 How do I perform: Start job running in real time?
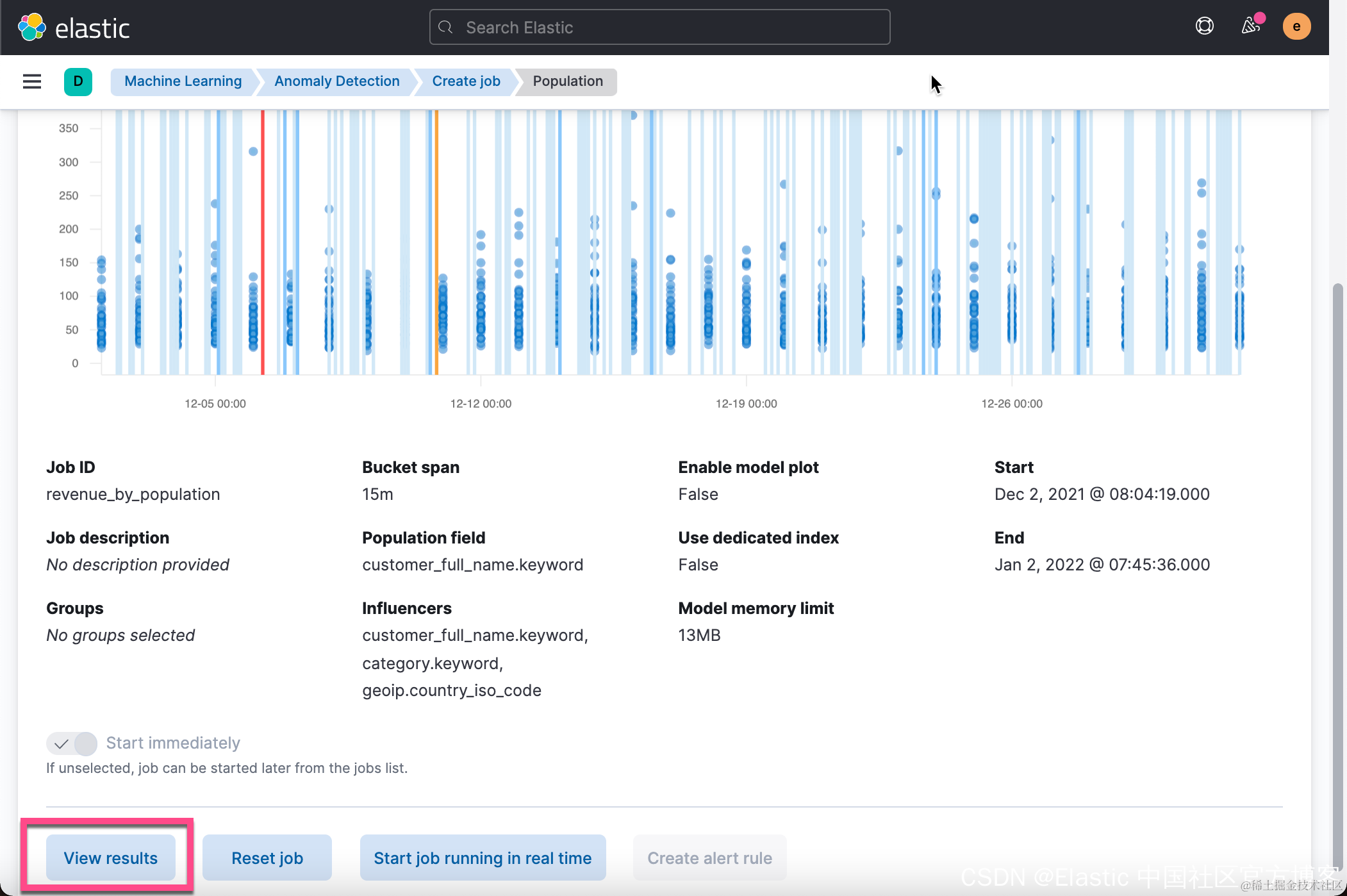click(x=483, y=858)
